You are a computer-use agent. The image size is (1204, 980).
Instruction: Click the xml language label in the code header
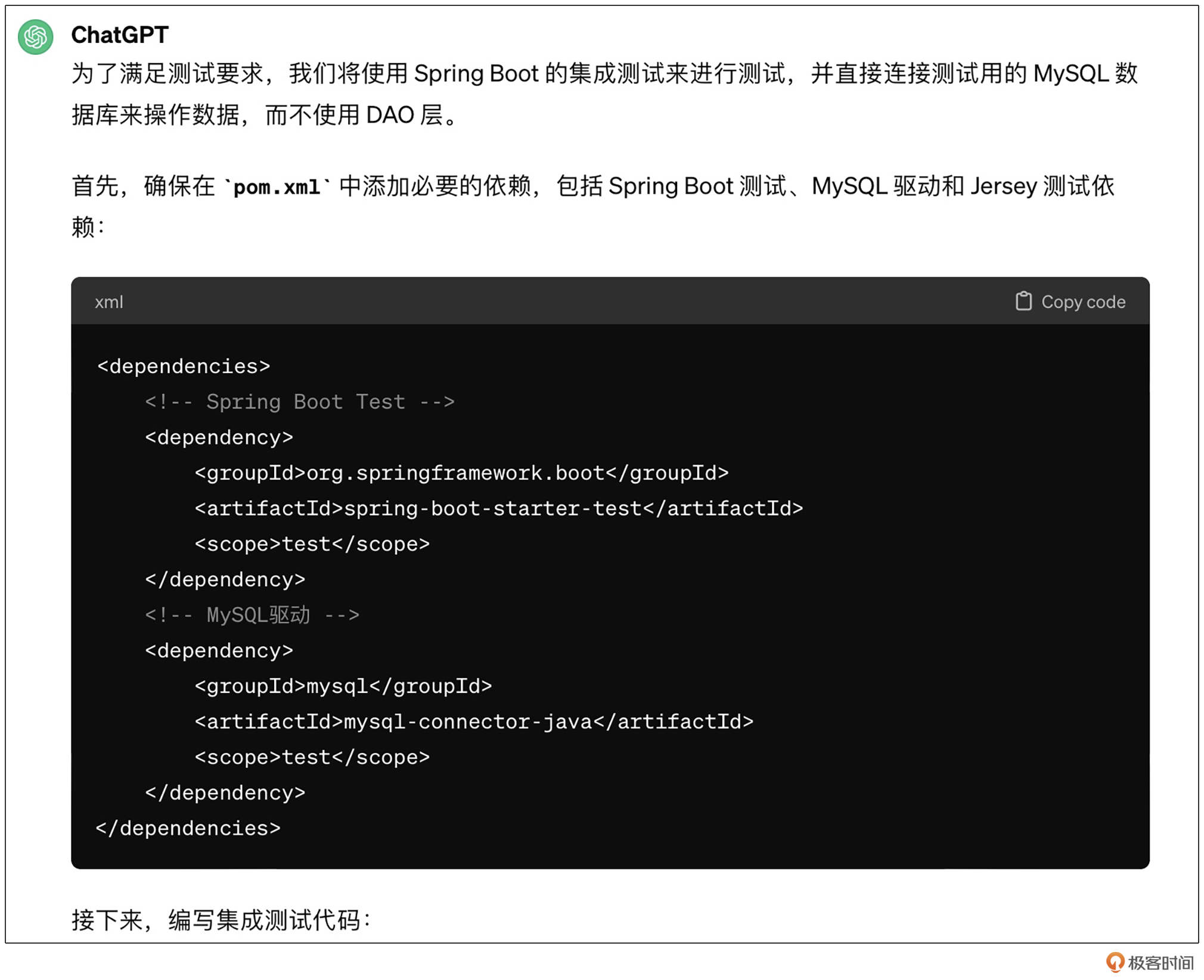(x=108, y=302)
